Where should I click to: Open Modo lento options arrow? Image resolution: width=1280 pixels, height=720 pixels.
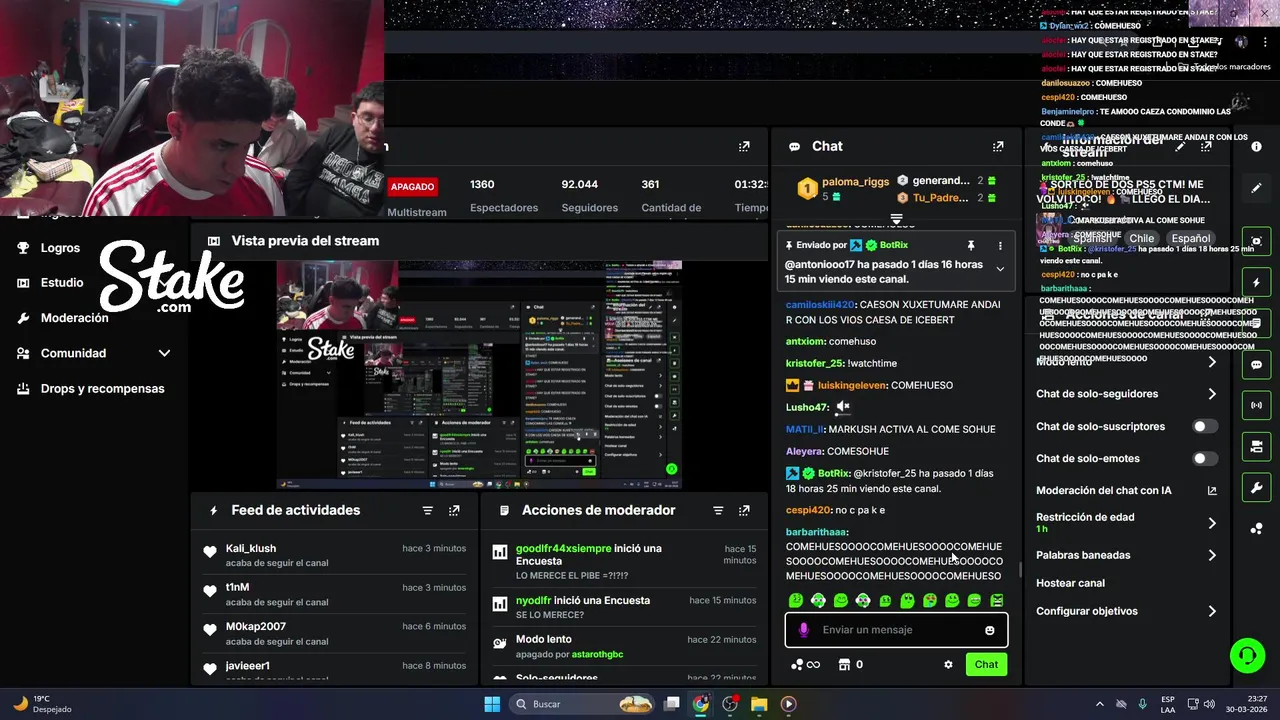[1212, 362]
